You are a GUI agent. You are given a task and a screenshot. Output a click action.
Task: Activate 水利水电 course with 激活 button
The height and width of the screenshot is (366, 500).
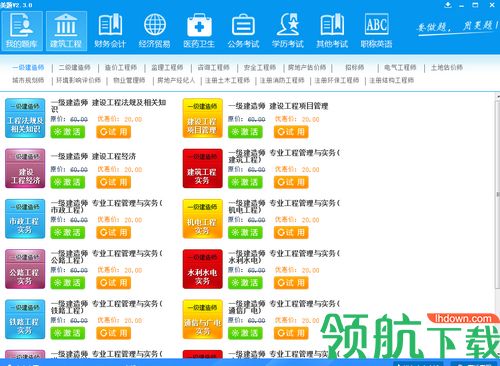tap(245, 283)
